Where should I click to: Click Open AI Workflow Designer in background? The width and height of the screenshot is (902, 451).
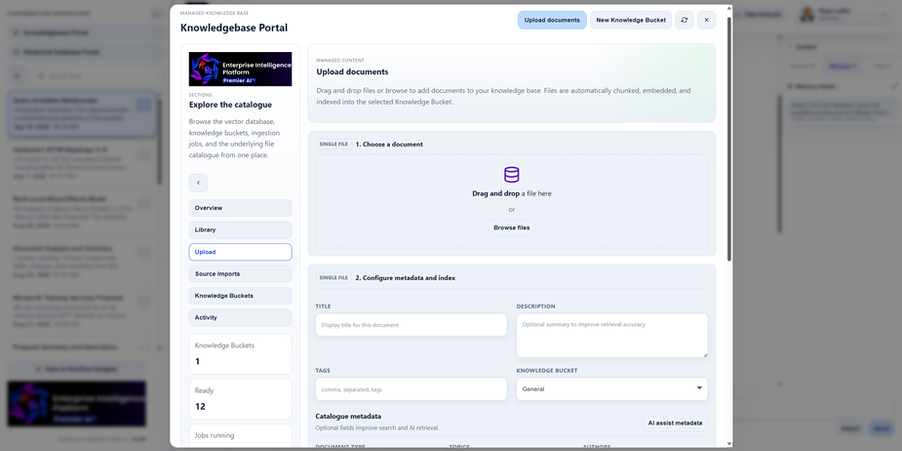pos(77,369)
